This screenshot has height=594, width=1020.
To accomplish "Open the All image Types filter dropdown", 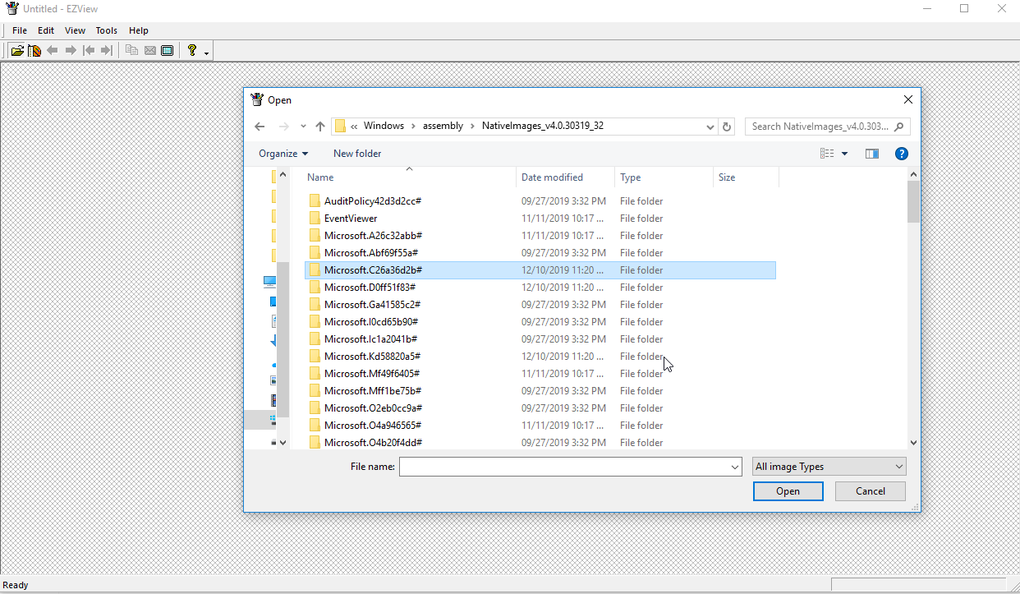I will [829, 466].
